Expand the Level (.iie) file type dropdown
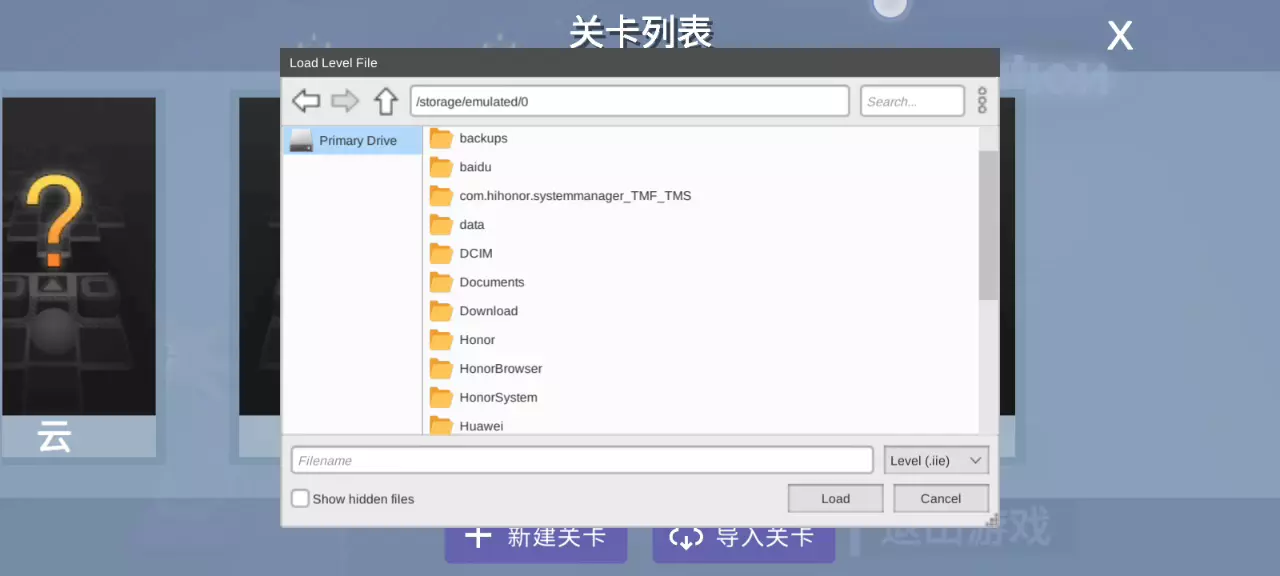The width and height of the screenshot is (1280, 576). click(936, 460)
